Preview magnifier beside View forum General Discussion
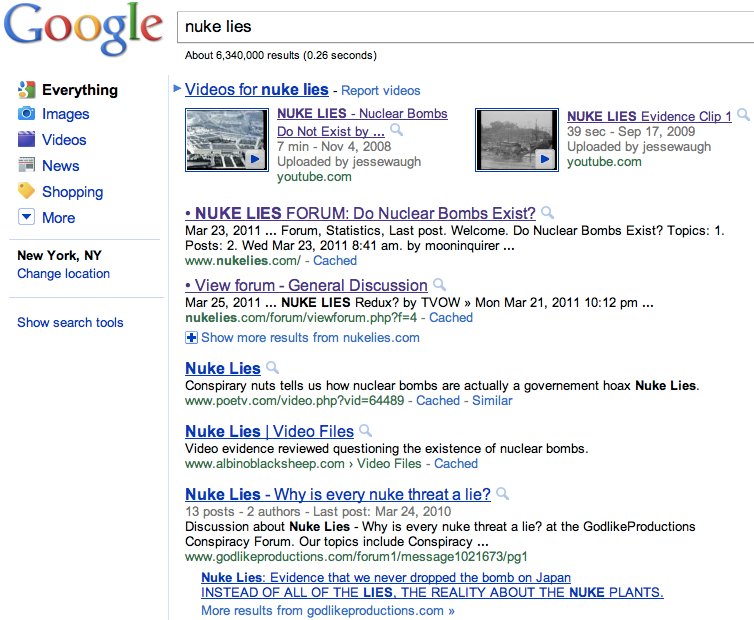The height and width of the screenshot is (620, 754). tap(439, 285)
